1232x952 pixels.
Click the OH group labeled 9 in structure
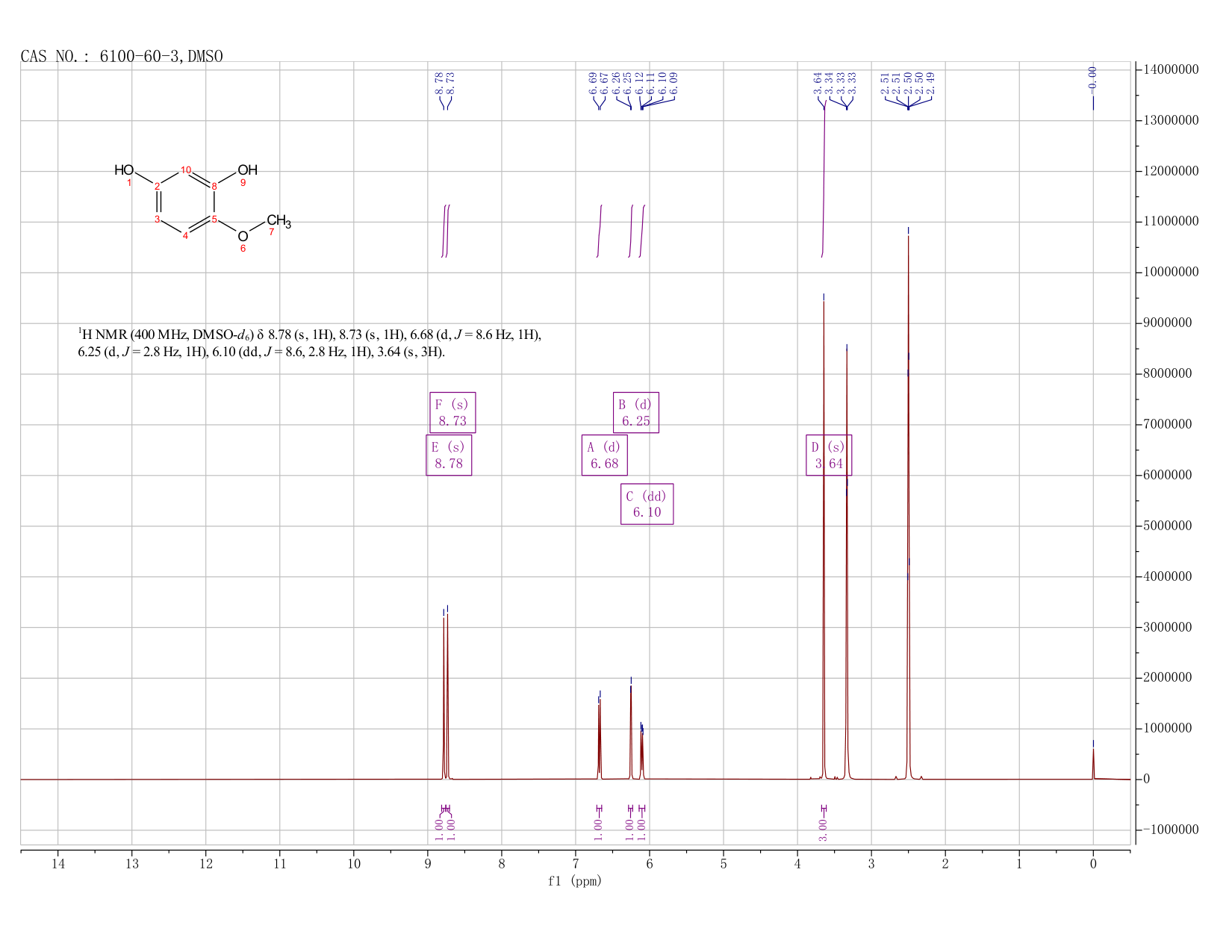tap(247, 170)
